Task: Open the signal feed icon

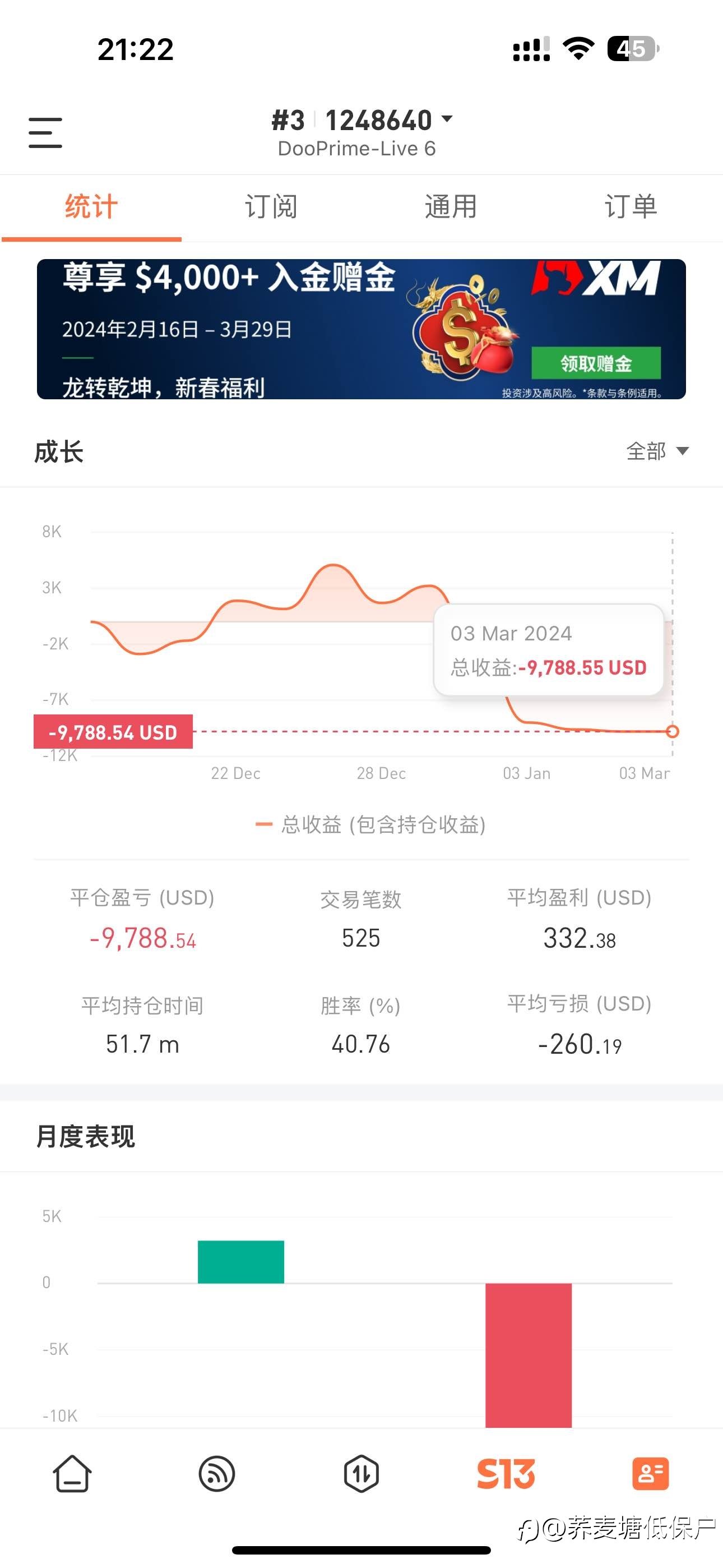Action: [217, 1474]
